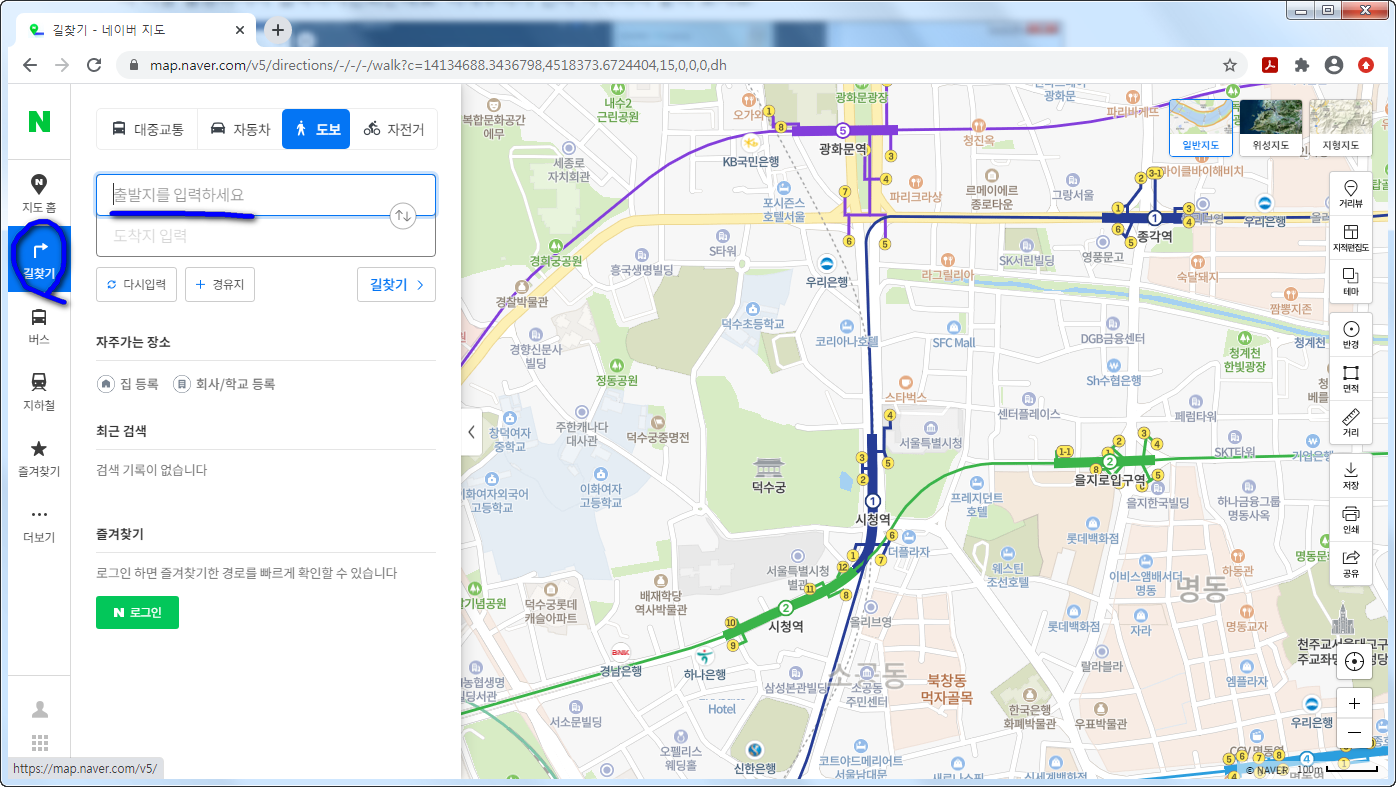Screen dimensions: 1396x787
Task: Click the user profile icon in the sidebar
Action: (40, 709)
